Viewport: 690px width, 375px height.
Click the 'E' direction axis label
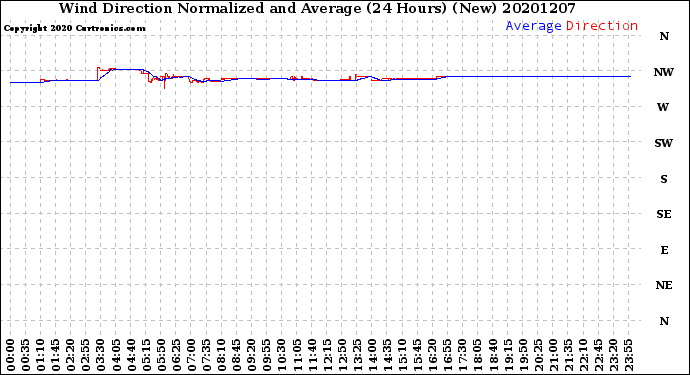point(664,250)
